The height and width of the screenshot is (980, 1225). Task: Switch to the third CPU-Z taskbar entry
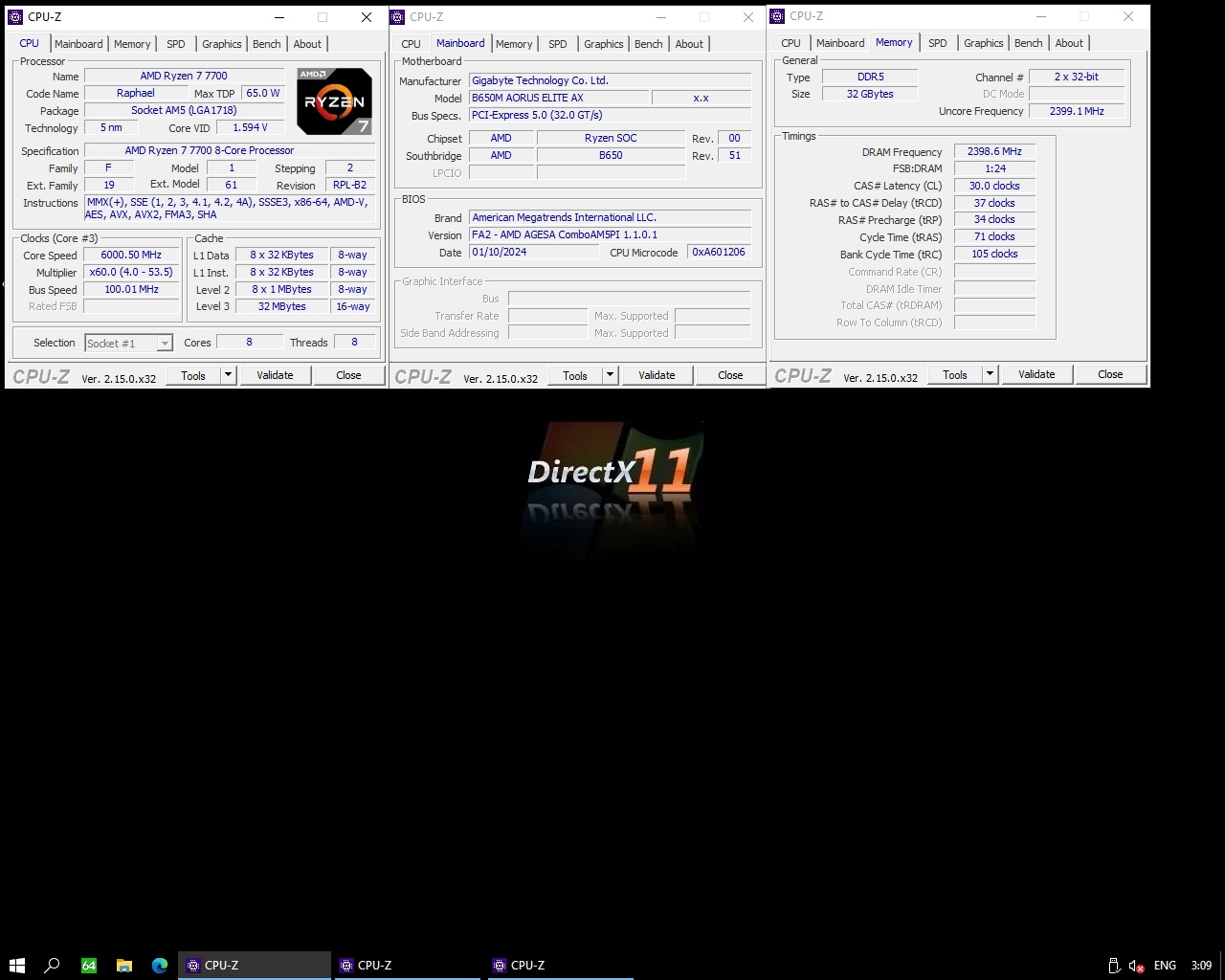pos(561,965)
